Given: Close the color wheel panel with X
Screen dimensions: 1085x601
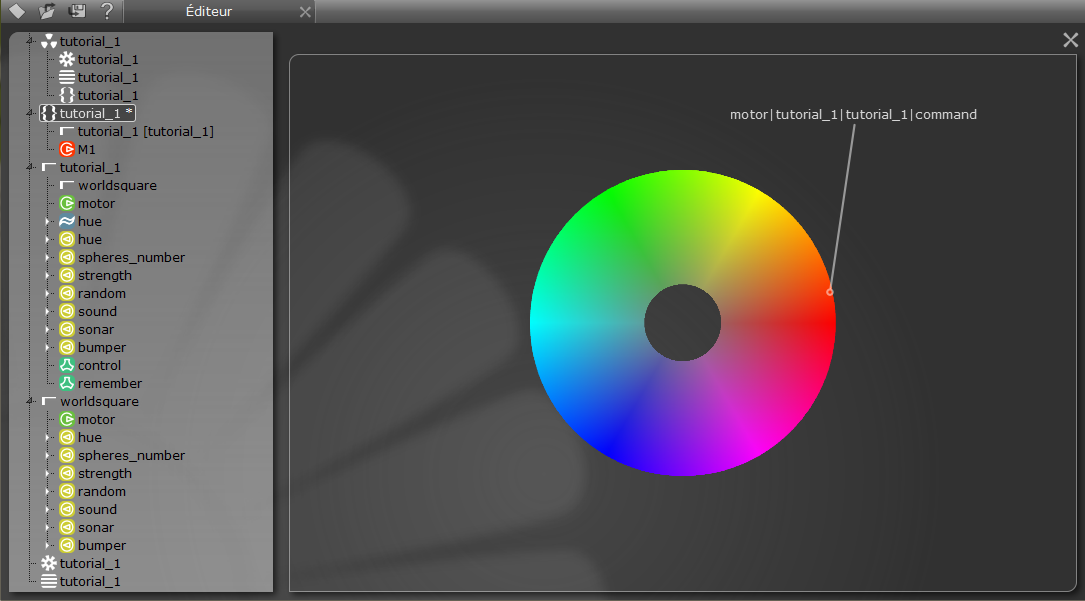Looking at the screenshot, I should tap(1070, 40).
